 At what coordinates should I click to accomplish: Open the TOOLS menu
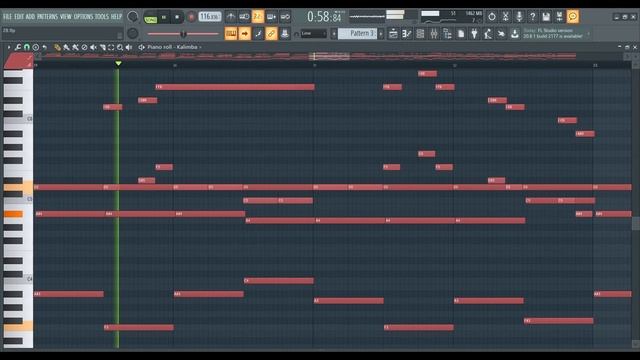102,17
